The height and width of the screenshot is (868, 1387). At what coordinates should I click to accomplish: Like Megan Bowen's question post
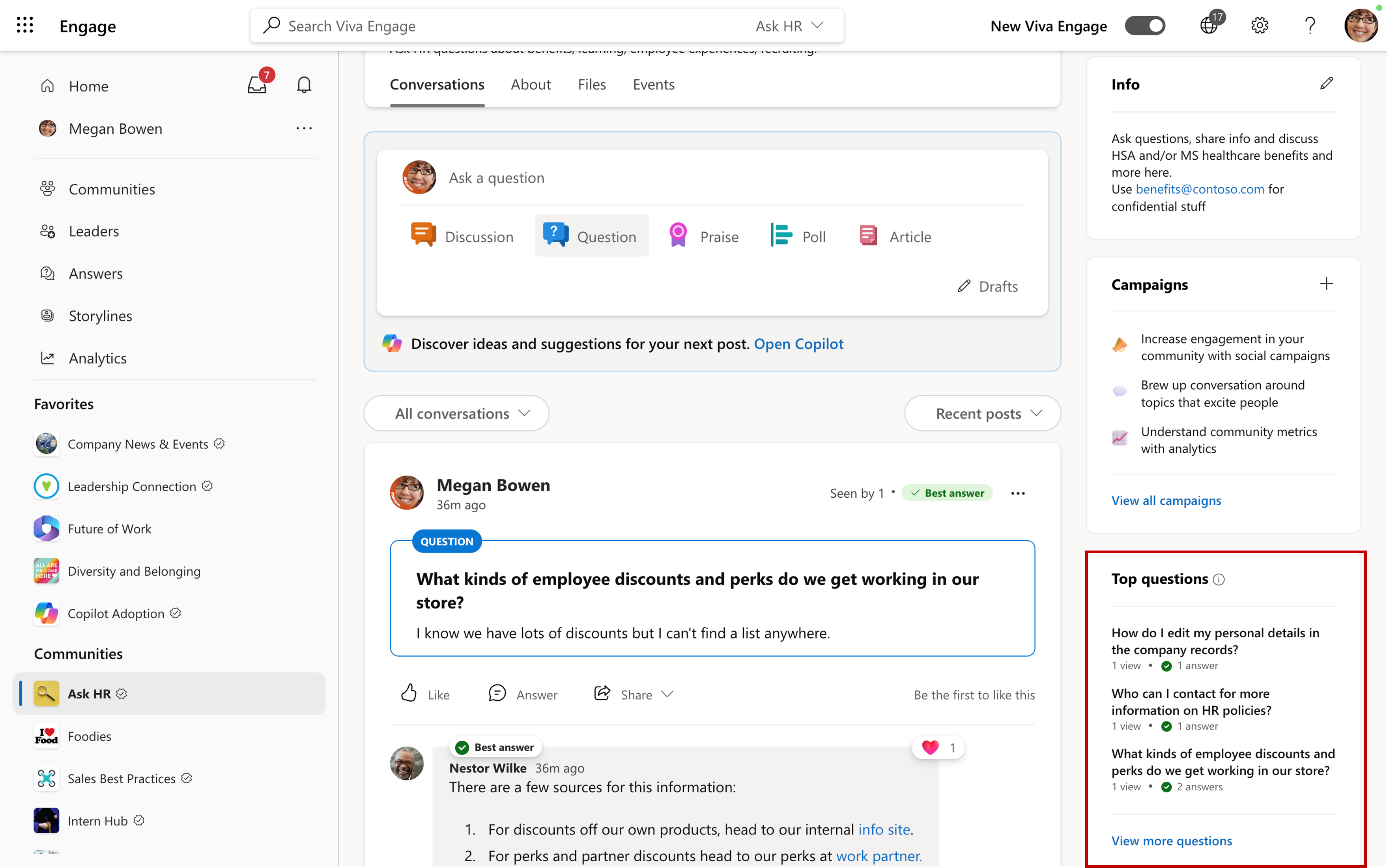tap(409, 693)
